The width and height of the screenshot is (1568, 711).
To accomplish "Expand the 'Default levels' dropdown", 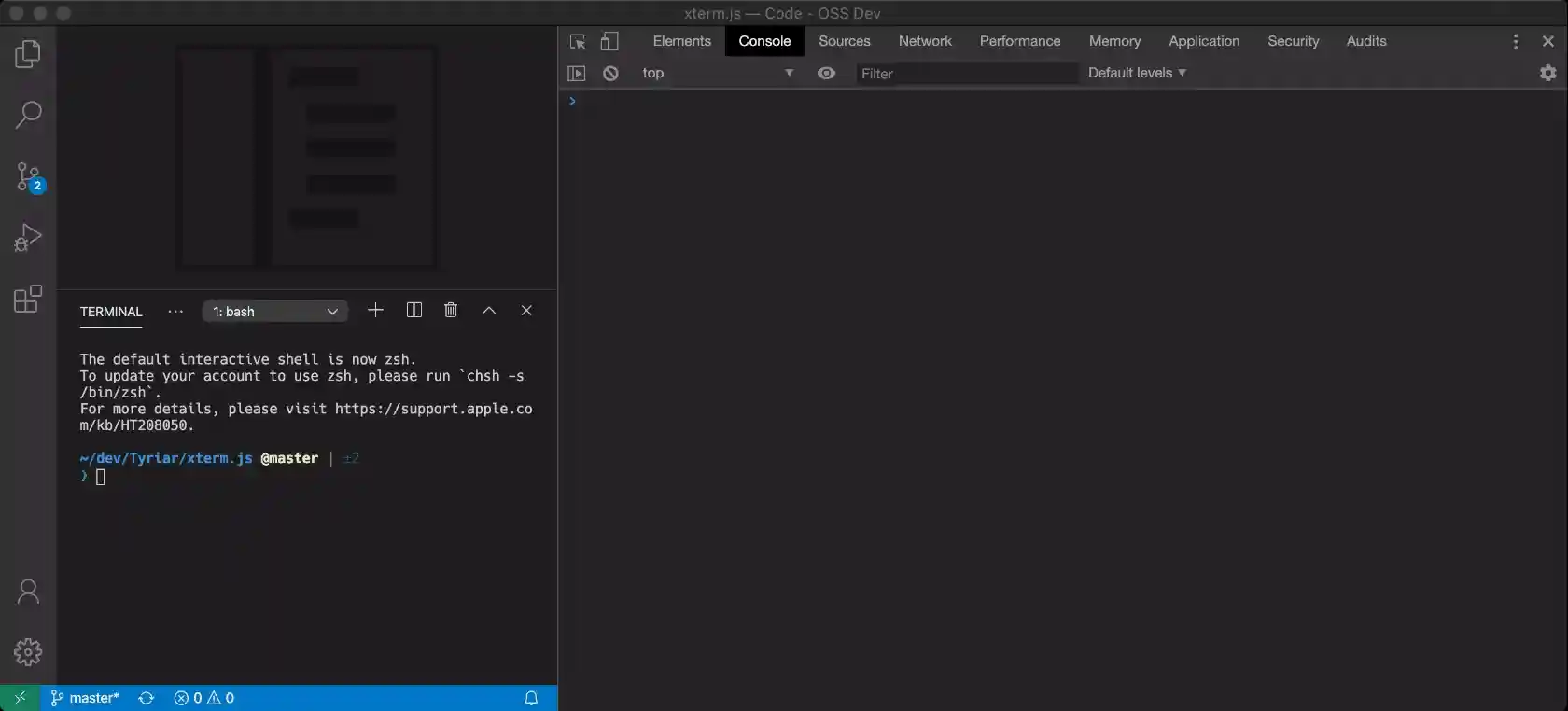I will [1136, 73].
